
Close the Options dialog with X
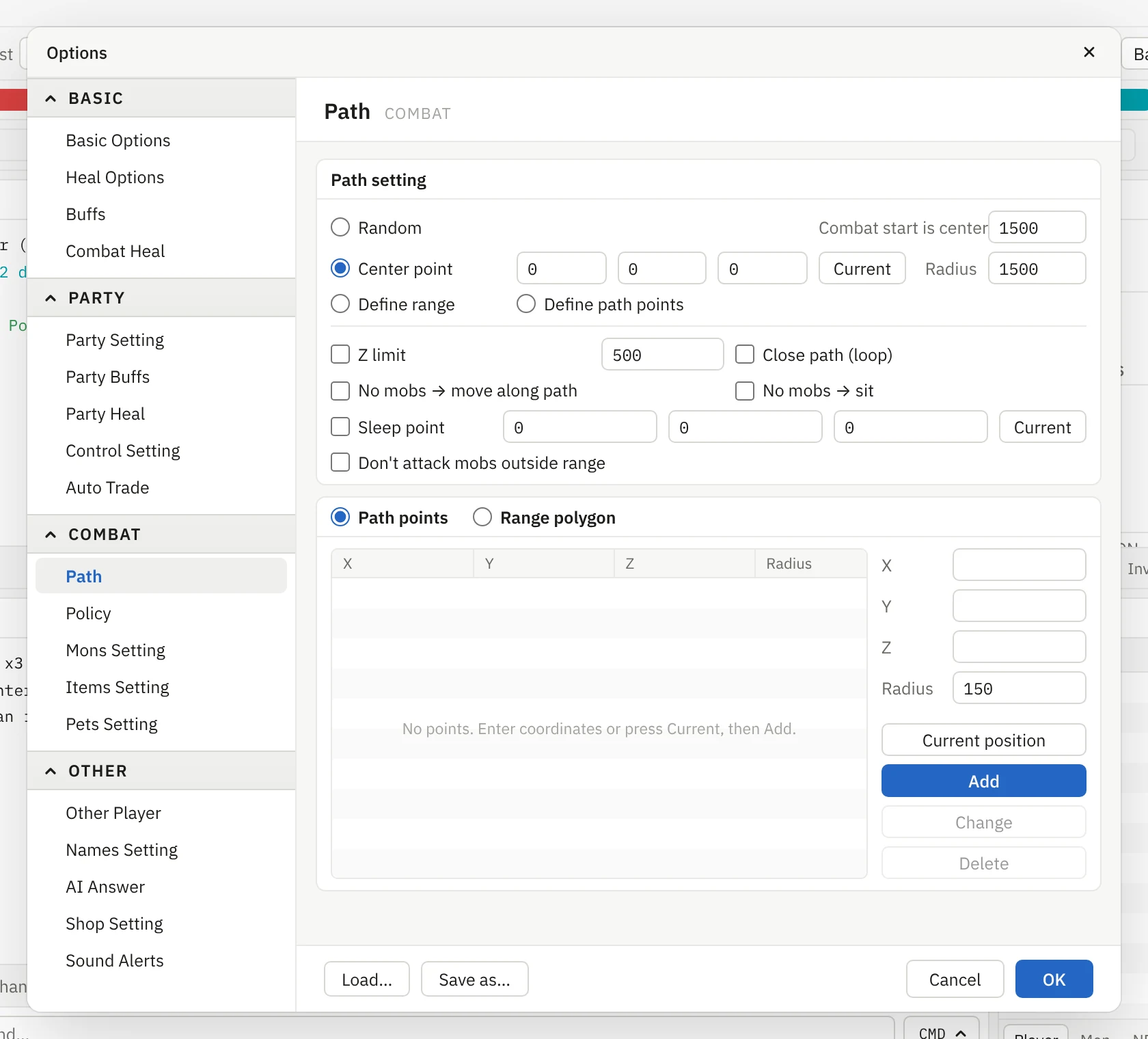click(1089, 52)
